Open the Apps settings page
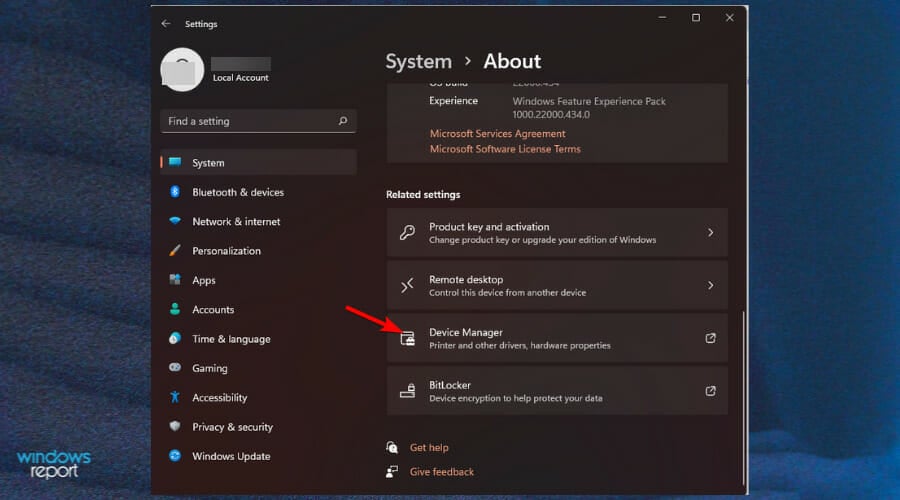 [258, 280]
